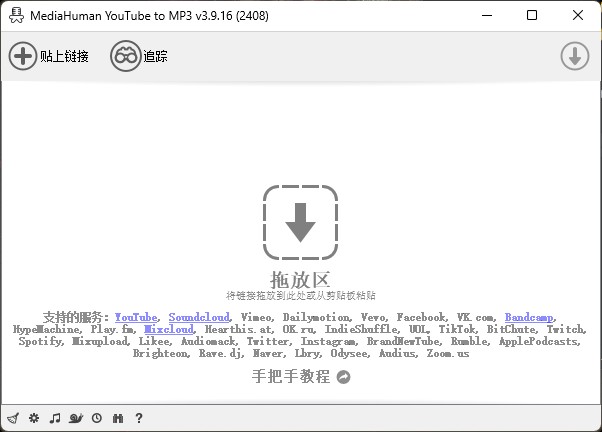
Task: Click the plus icon to paste link
Action: coord(23,56)
